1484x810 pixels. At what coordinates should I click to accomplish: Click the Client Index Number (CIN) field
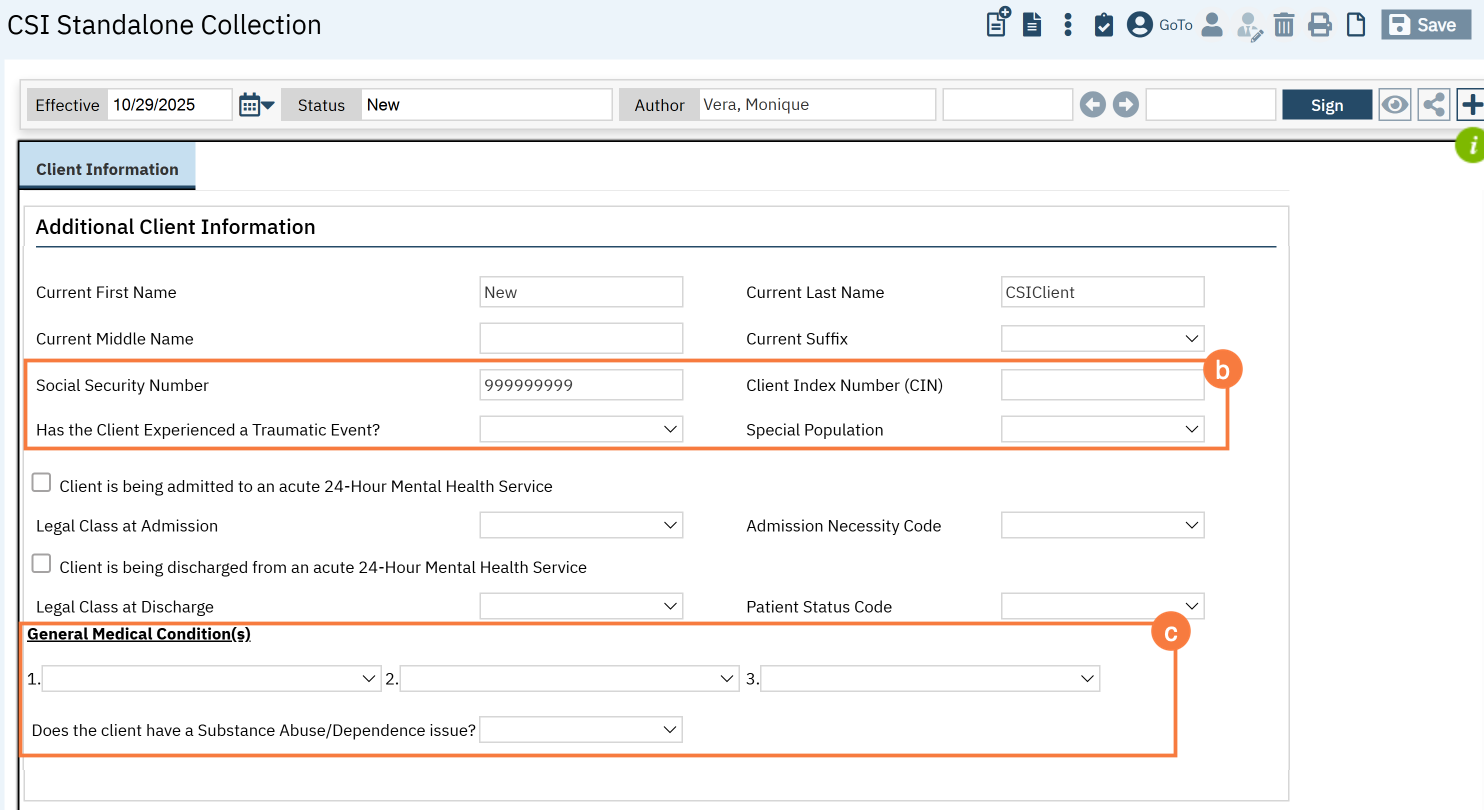coord(1102,385)
